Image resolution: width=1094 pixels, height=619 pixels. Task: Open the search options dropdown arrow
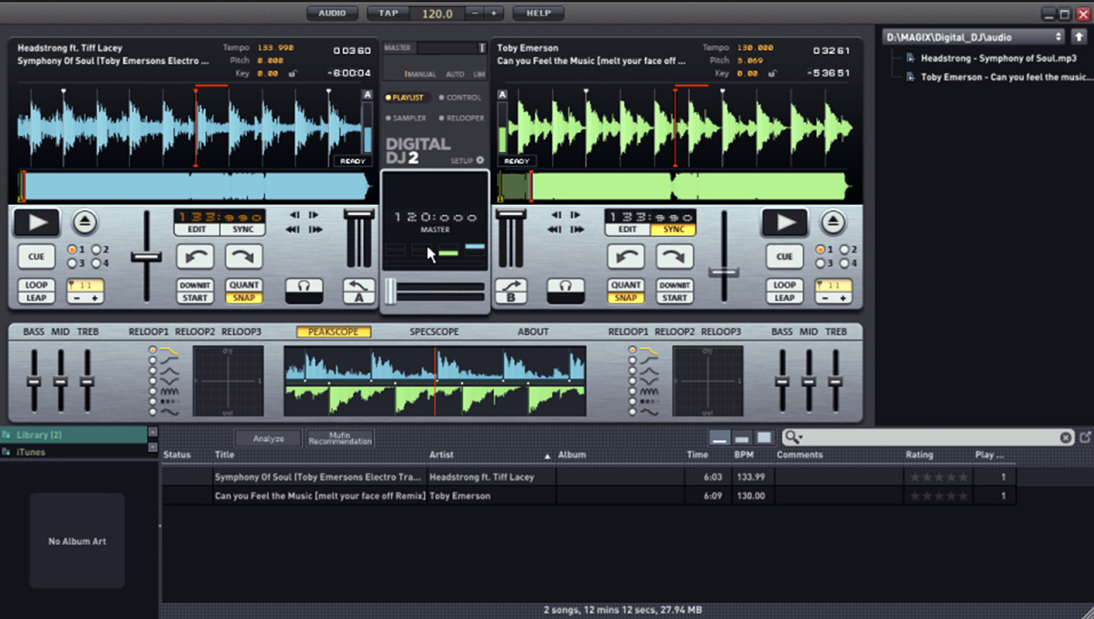point(801,438)
